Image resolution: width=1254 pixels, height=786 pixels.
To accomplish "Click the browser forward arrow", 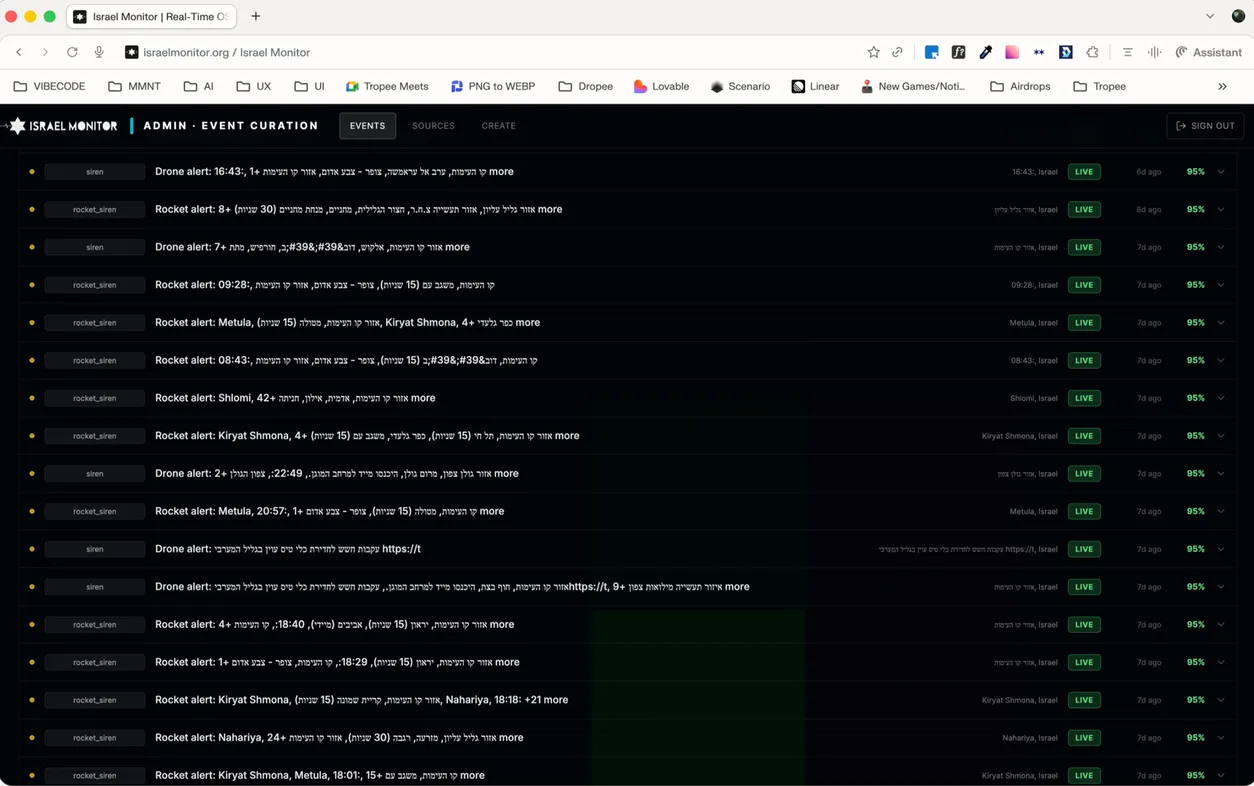I will point(45,52).
